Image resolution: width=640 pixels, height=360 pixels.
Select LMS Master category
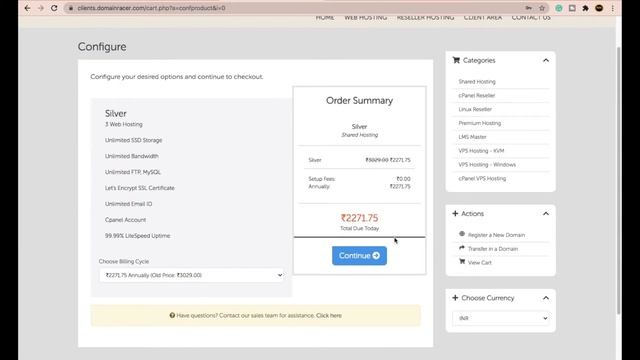[472, 137]
